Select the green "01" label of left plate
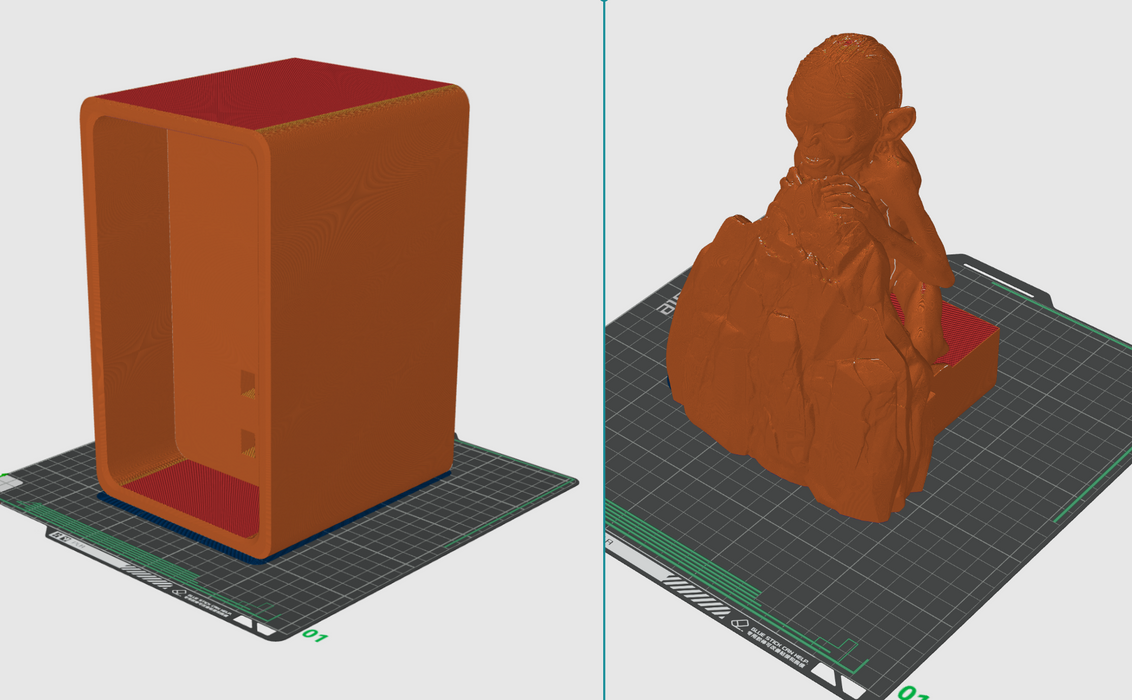Image resolution: width=1132 pixels, height=700 pixels. (315, 635)
